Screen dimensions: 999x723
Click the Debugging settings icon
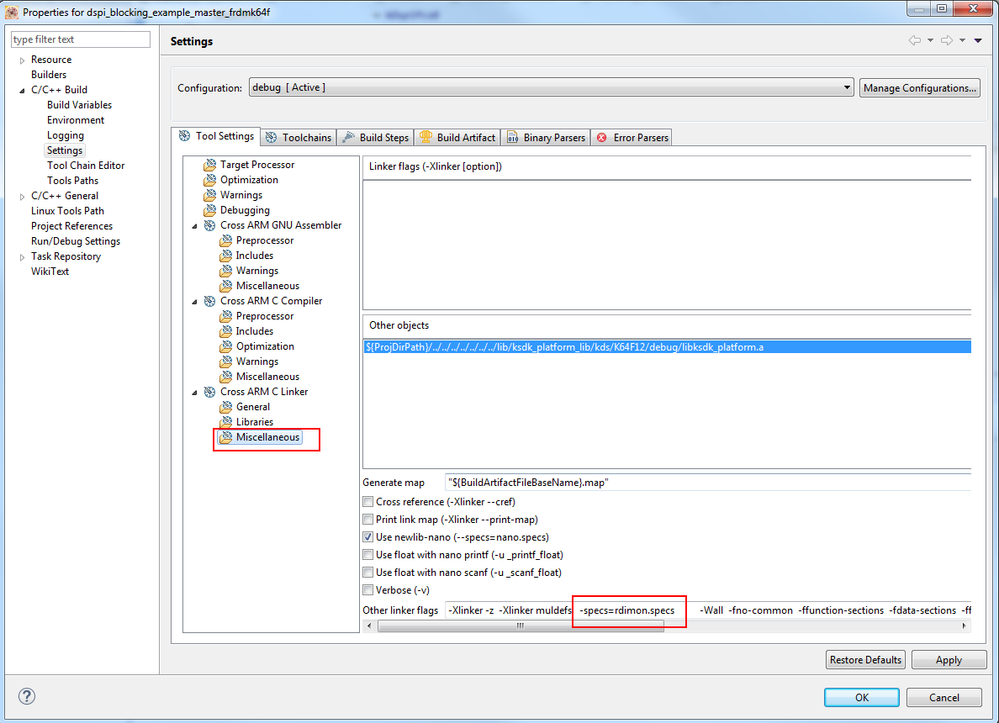(x=210, y=210)
